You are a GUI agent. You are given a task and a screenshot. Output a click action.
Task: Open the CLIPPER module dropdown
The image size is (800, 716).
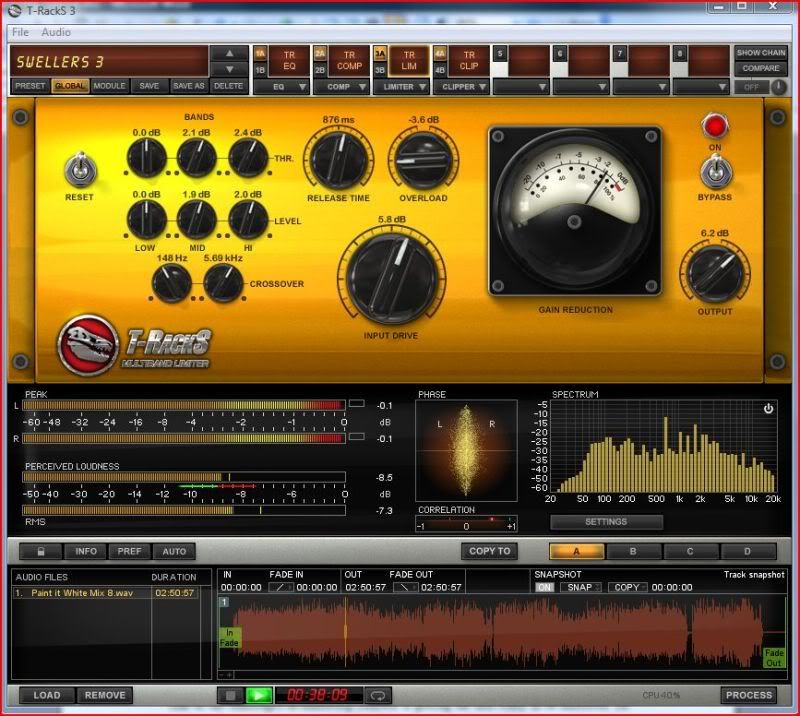click(461, 87)
